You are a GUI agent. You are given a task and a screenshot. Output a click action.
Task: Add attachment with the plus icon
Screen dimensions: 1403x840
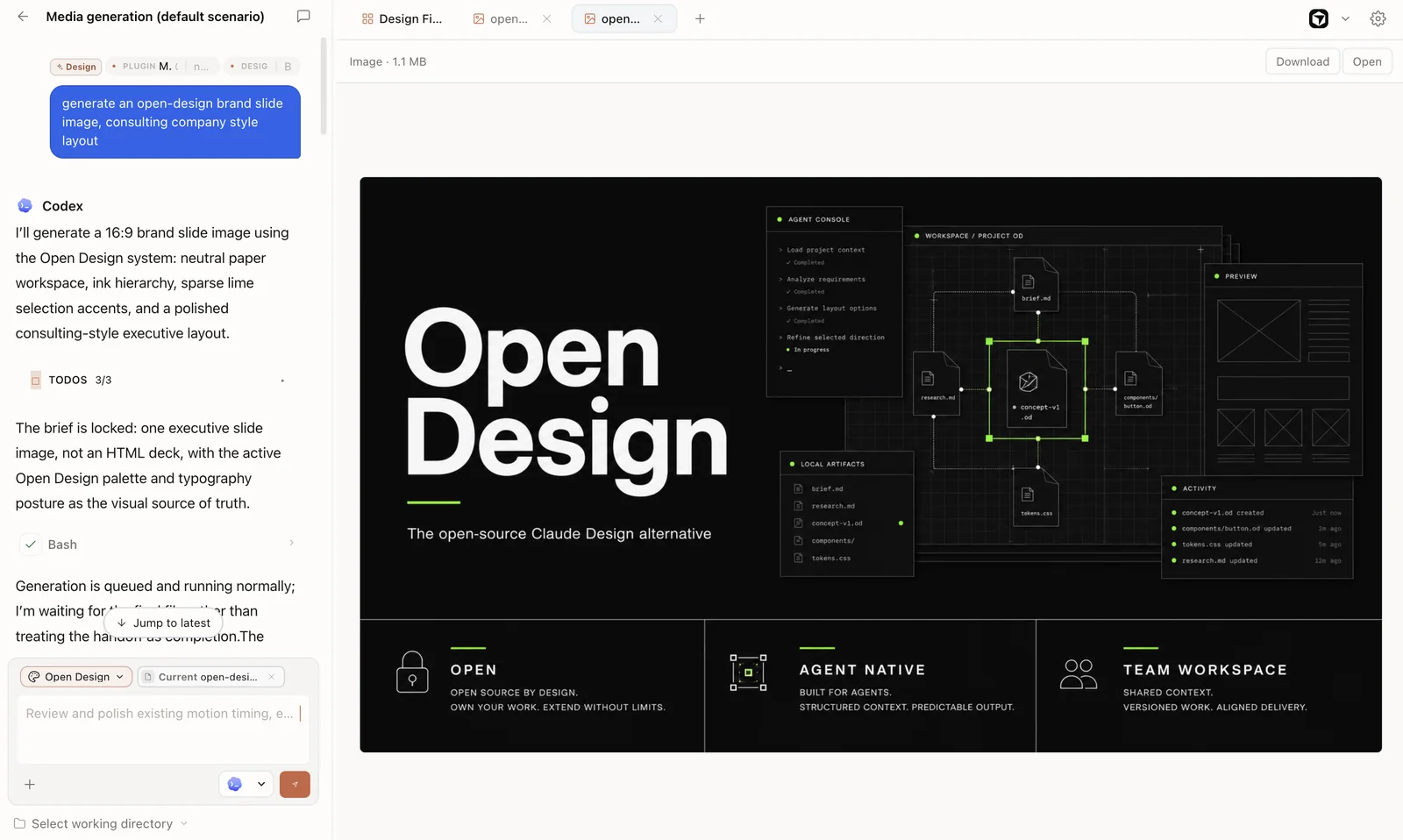[30, 785]
